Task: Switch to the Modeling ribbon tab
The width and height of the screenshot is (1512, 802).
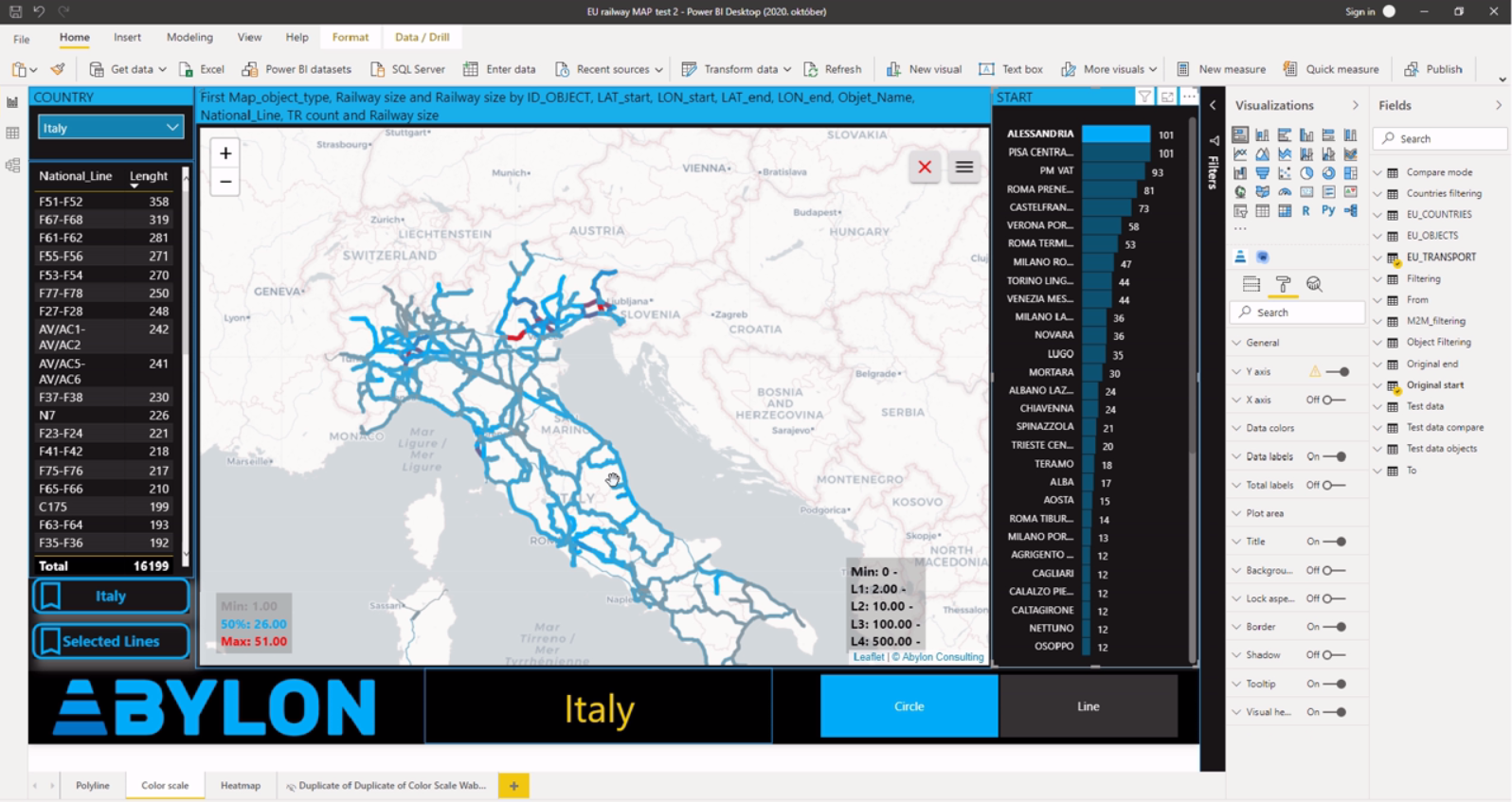Action: pos(189,37)
